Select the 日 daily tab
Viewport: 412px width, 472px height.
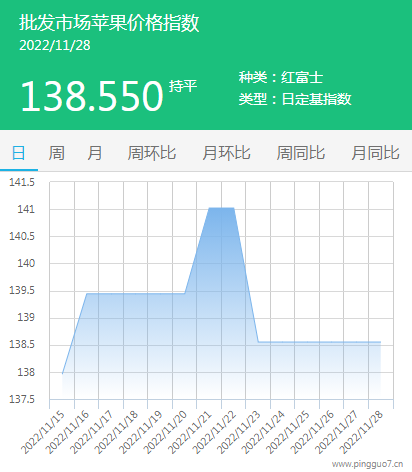(19, 153)
